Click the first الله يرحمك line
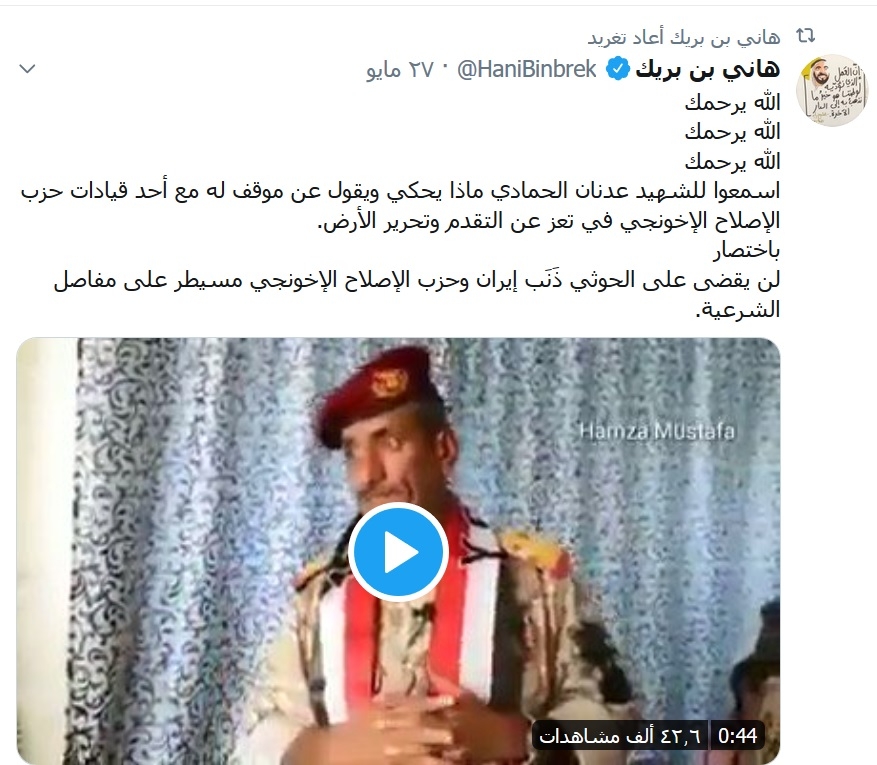The image size is (877, 765). tap(732, 102)
